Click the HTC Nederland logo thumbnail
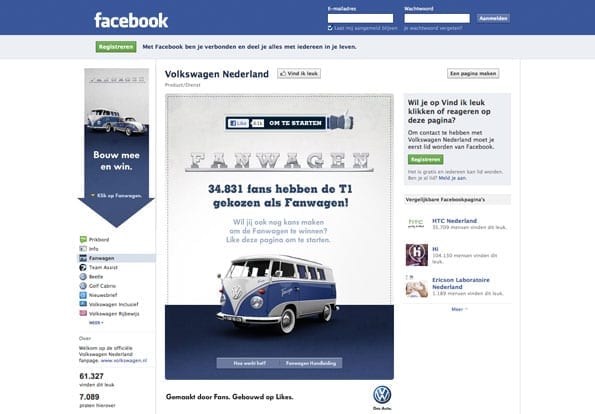 pos(416,224)
